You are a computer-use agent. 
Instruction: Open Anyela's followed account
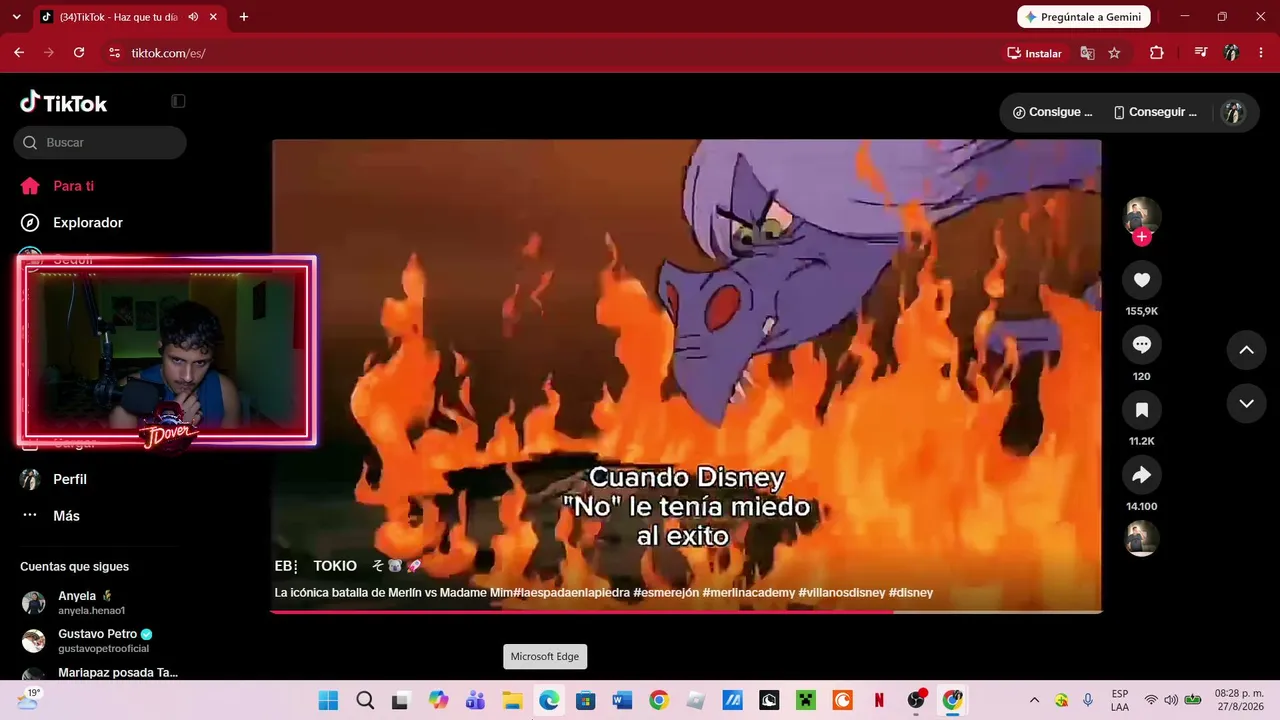tap(100, 602)
